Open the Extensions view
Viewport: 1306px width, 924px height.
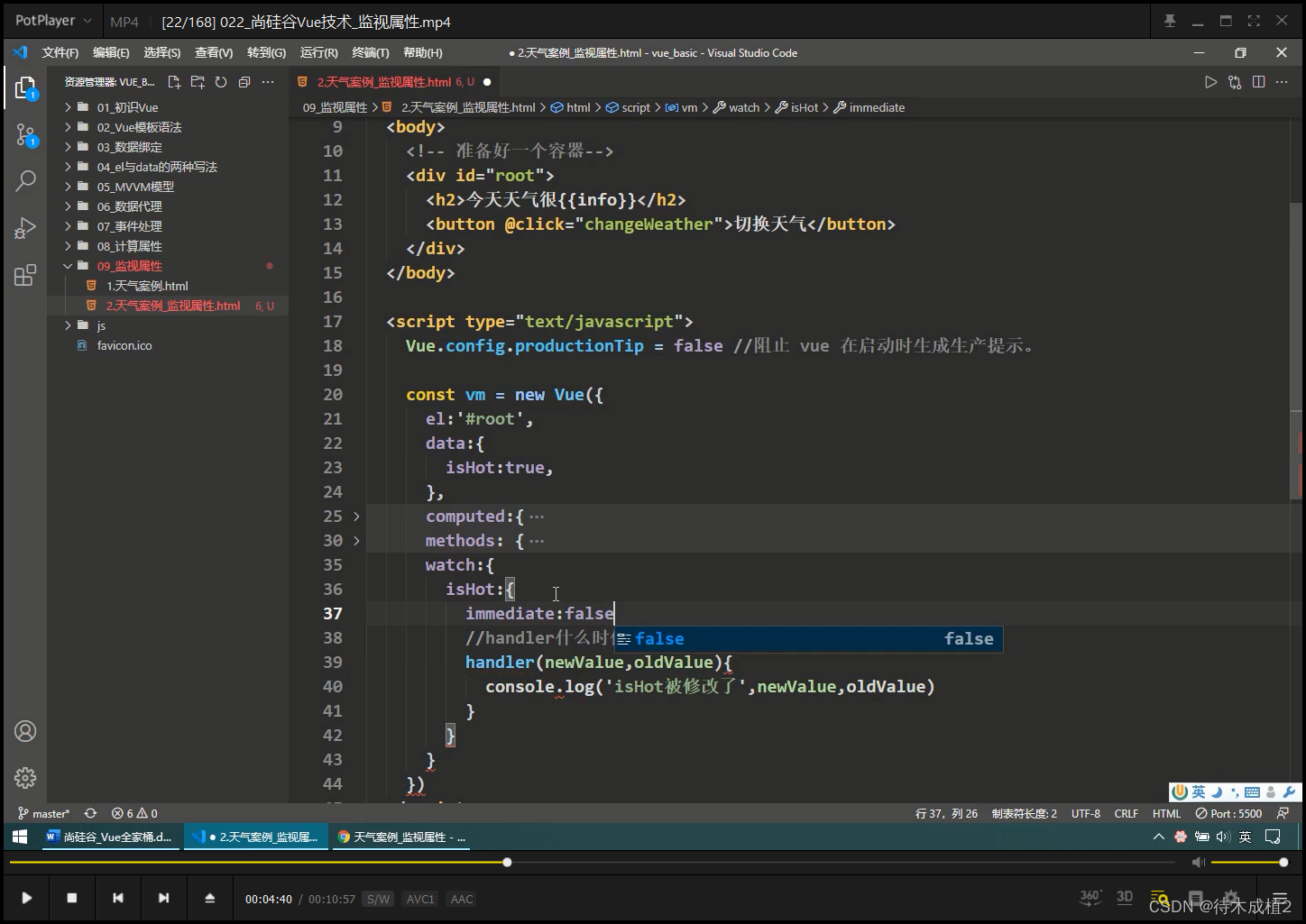25,275
